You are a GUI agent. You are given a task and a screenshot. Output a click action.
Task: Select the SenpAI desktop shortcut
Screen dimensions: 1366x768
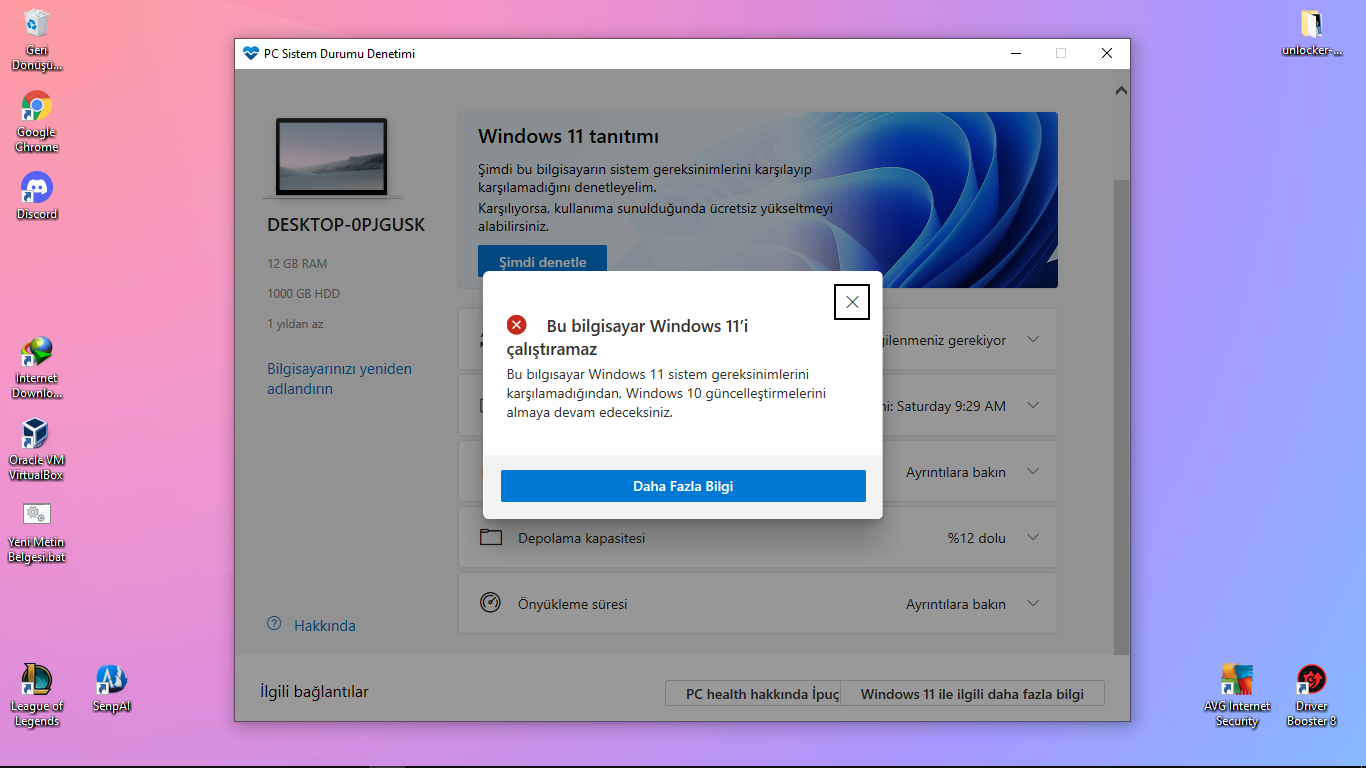112,688
